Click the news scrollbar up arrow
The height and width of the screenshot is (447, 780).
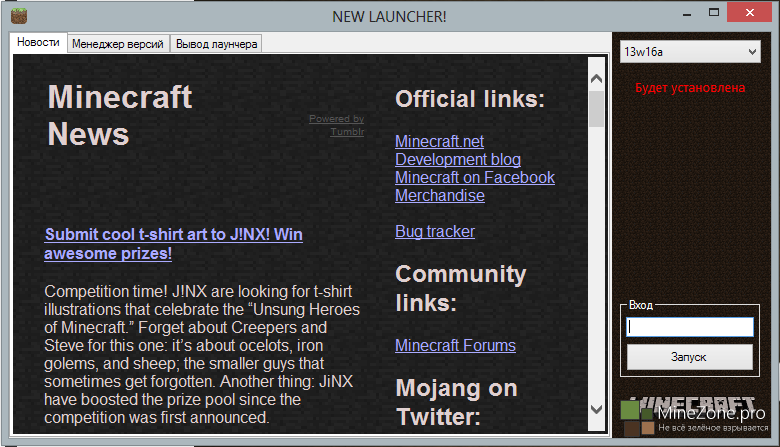click(596, 75)
